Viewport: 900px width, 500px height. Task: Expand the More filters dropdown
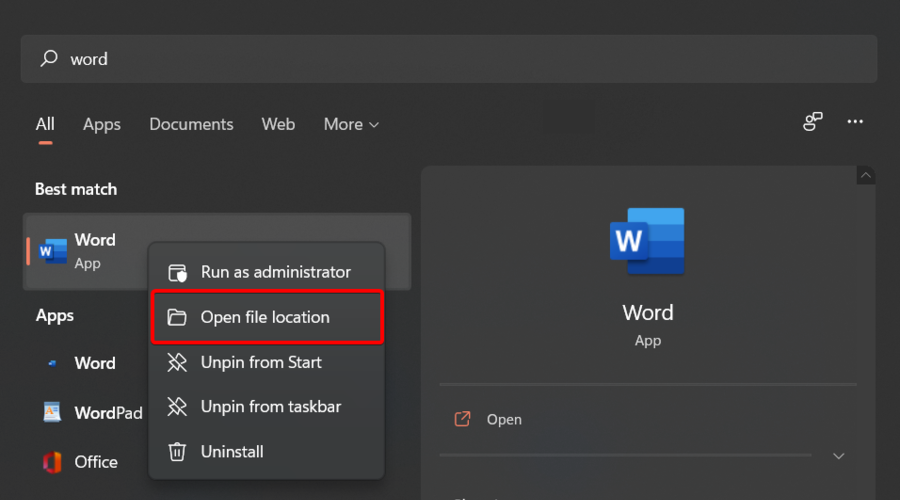pos(351,124)
